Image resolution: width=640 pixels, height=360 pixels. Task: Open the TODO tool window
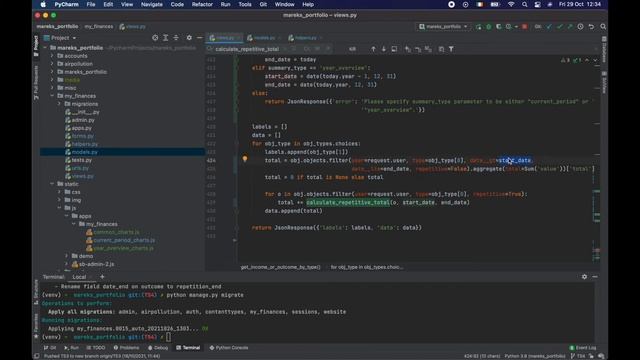click(x=96, y=348)
